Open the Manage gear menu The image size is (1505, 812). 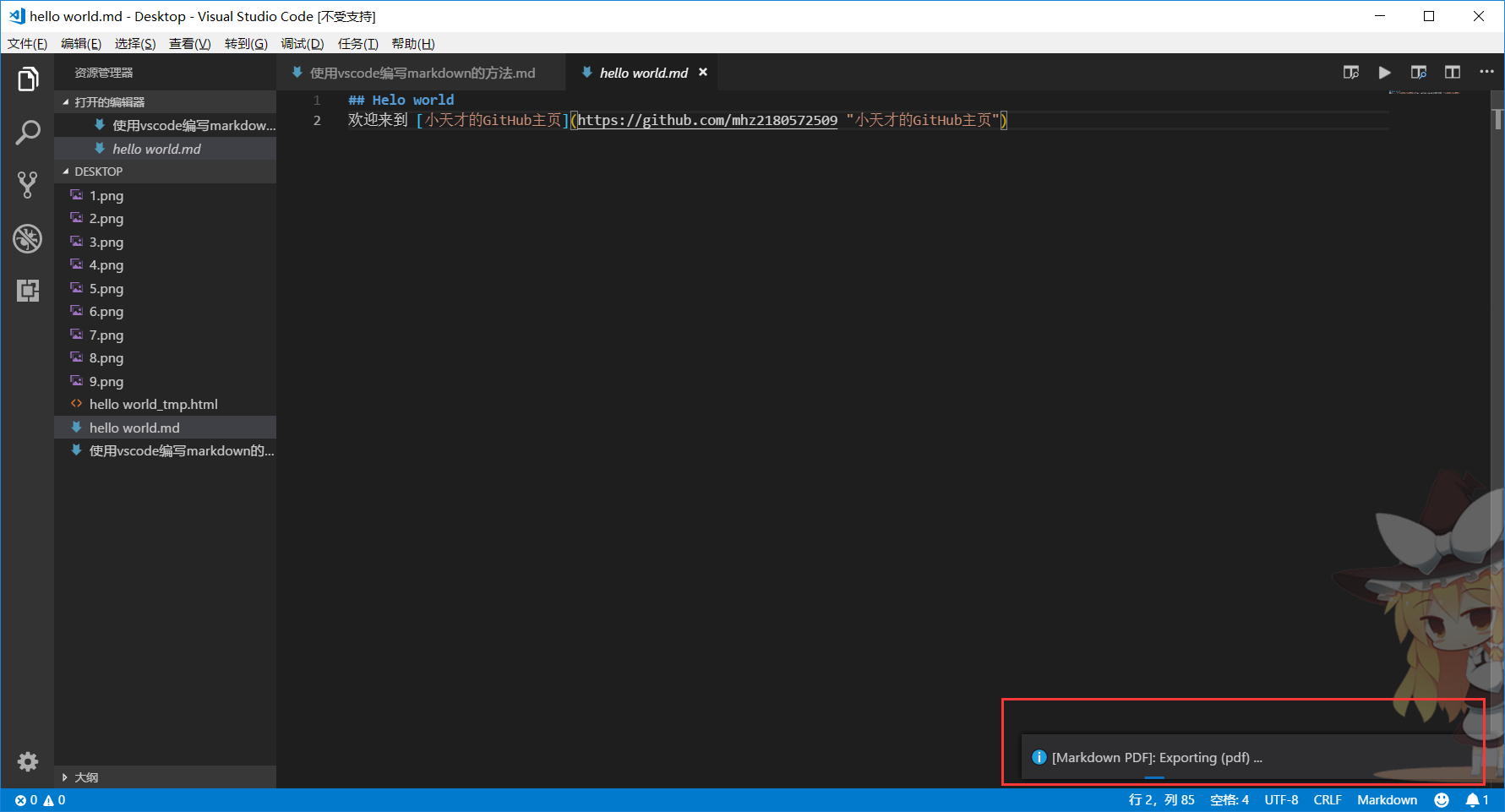click(28, 762)
